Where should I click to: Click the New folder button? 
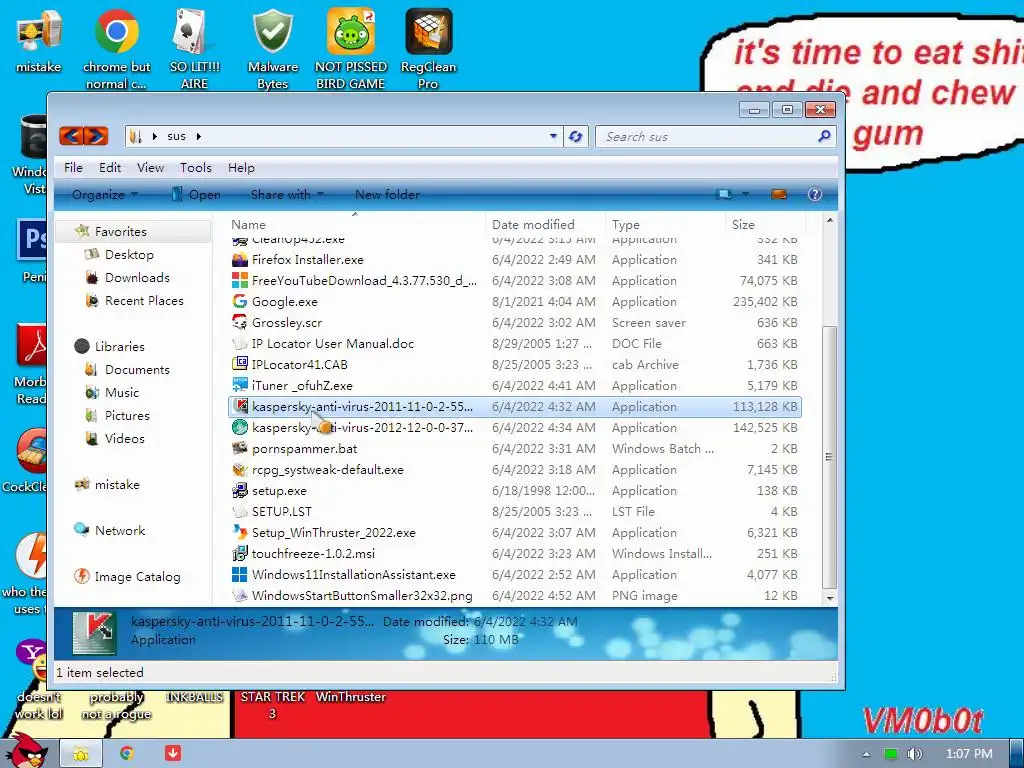point(387,194)
